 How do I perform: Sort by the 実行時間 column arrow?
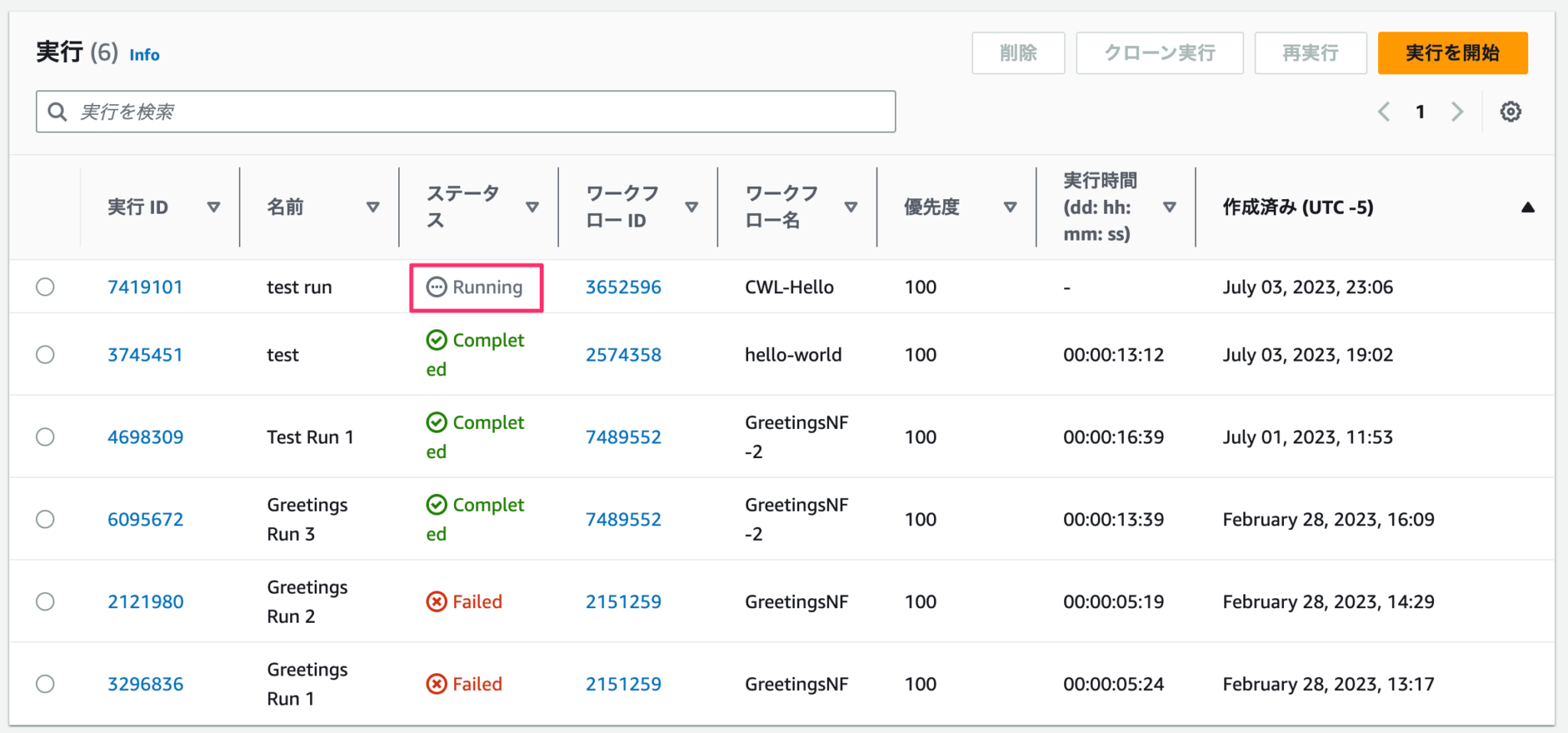[1169, 207]
